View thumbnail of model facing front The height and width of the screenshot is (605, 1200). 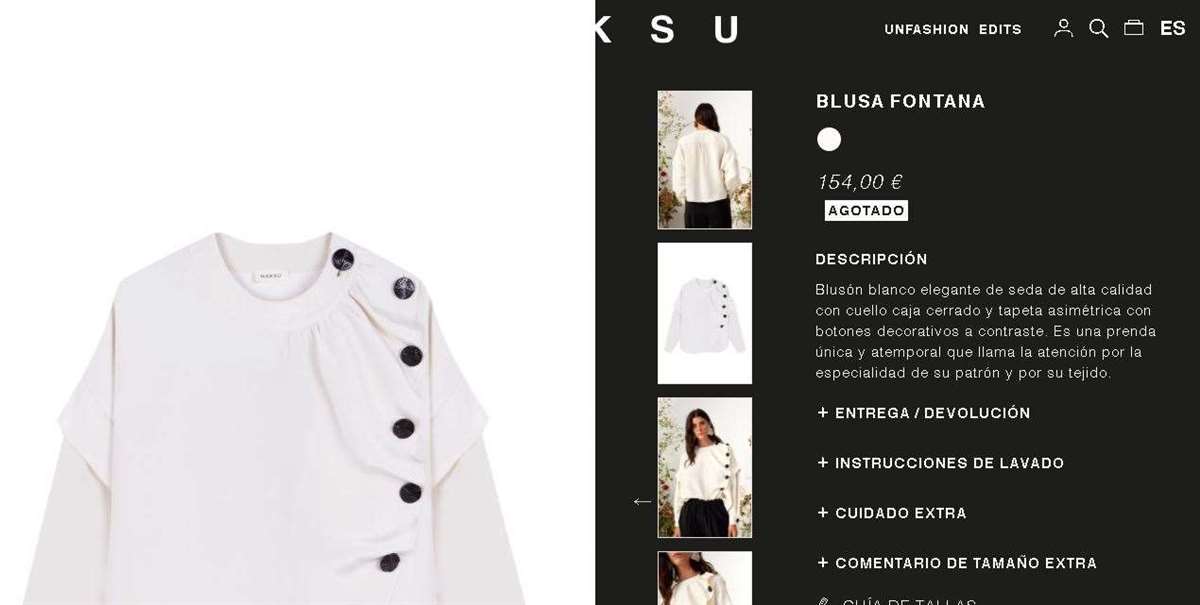[705, 467]
